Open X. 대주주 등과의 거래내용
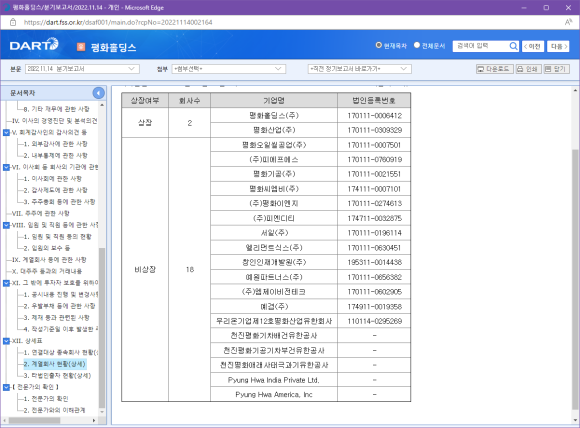 click(x=47, y=271)
